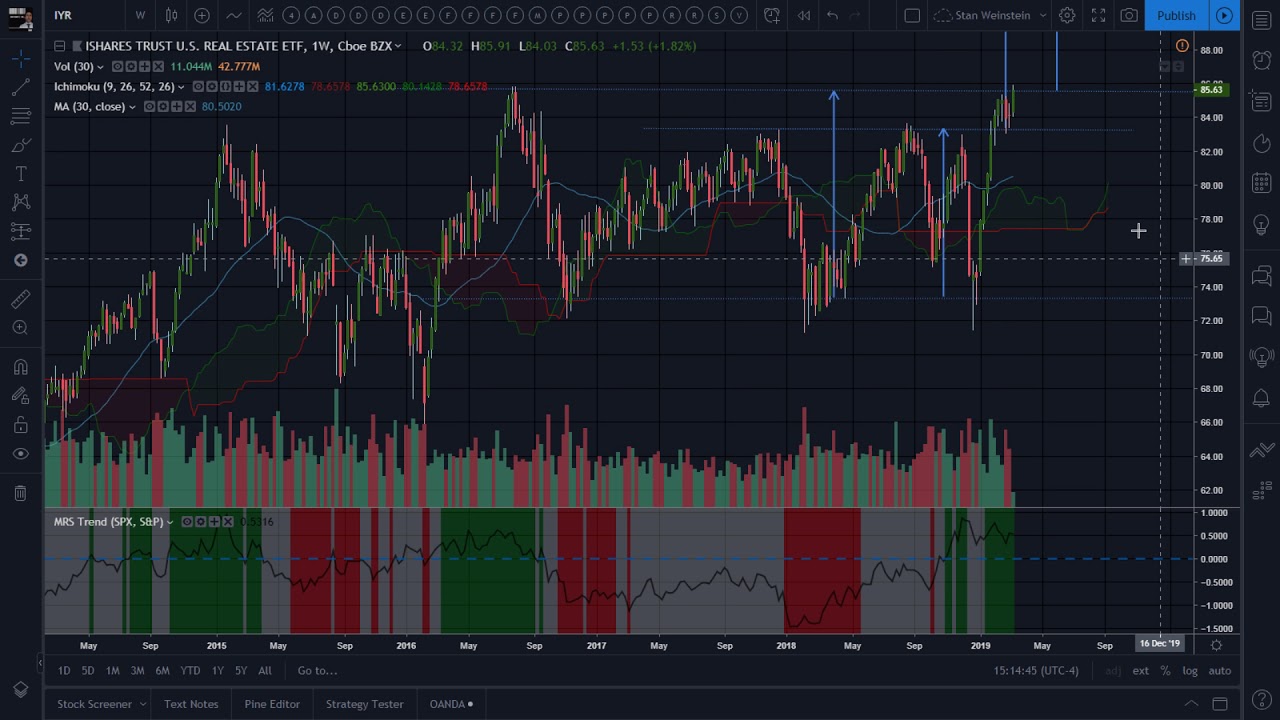
Task: Toggle visibility of MA (30, close) indicator
Action: click(x=148, y=107)
